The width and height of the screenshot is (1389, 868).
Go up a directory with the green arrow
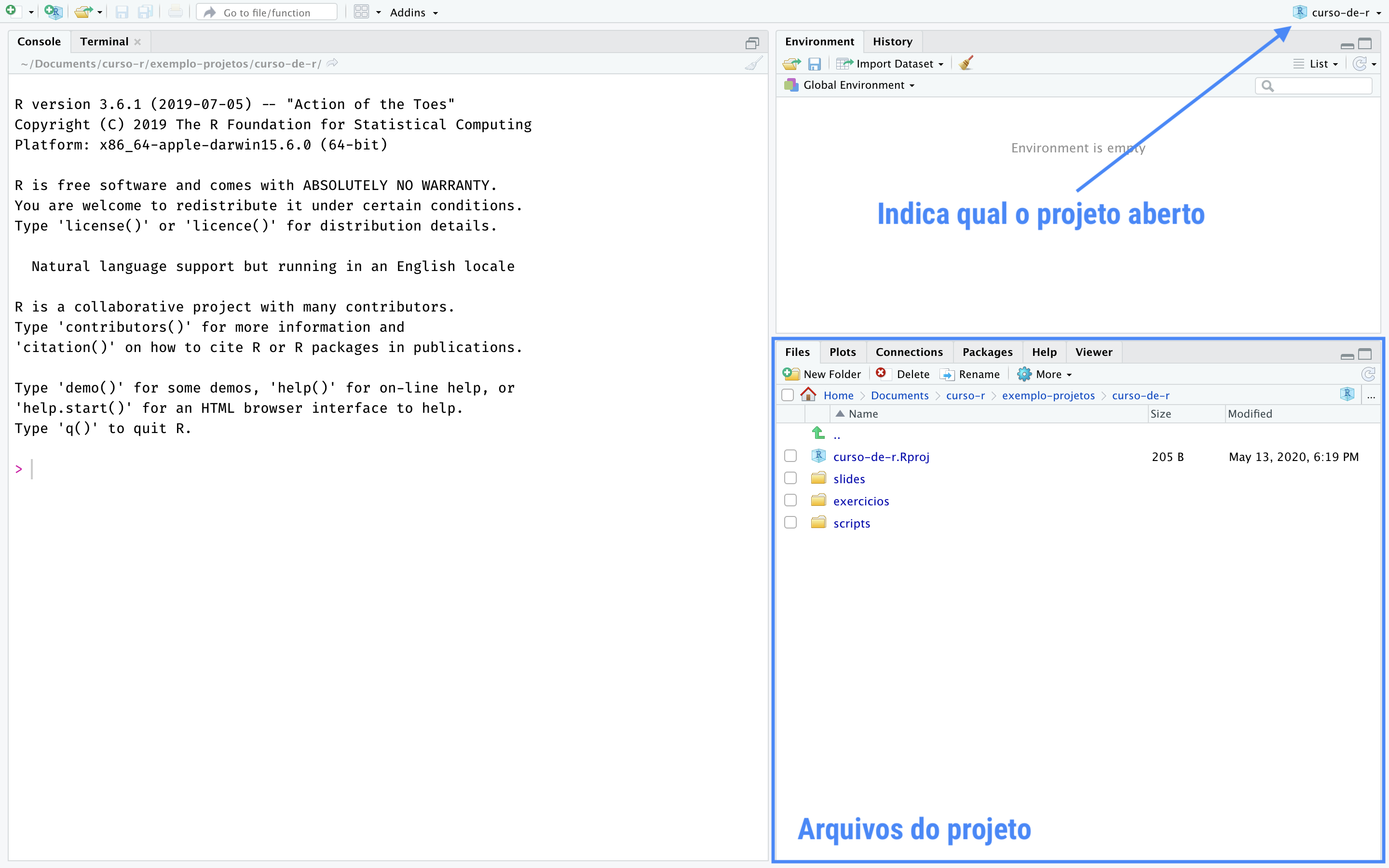click(818, 434)
